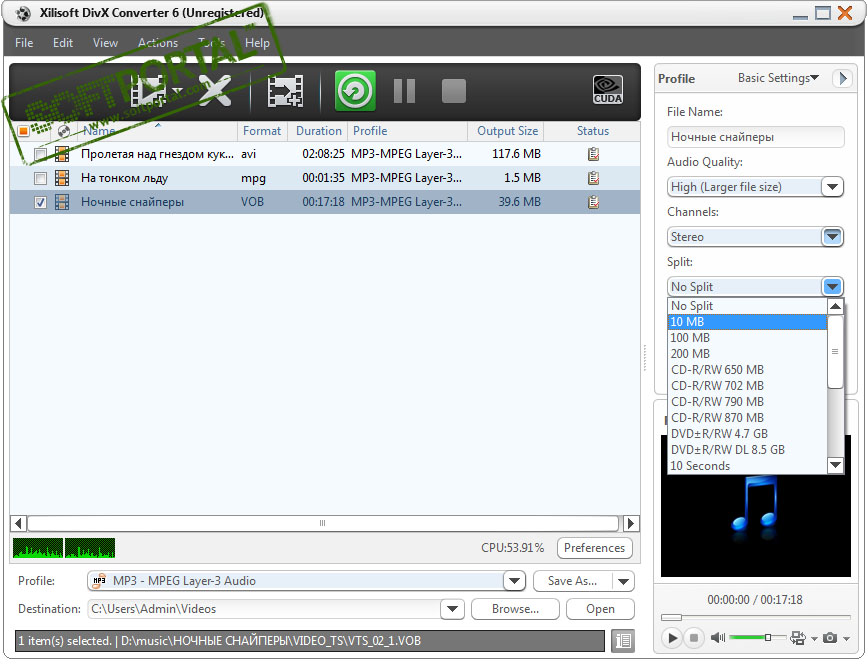Expand the panel with right arrow button
This screenshot has height=664, width=868.
point(843,78)
